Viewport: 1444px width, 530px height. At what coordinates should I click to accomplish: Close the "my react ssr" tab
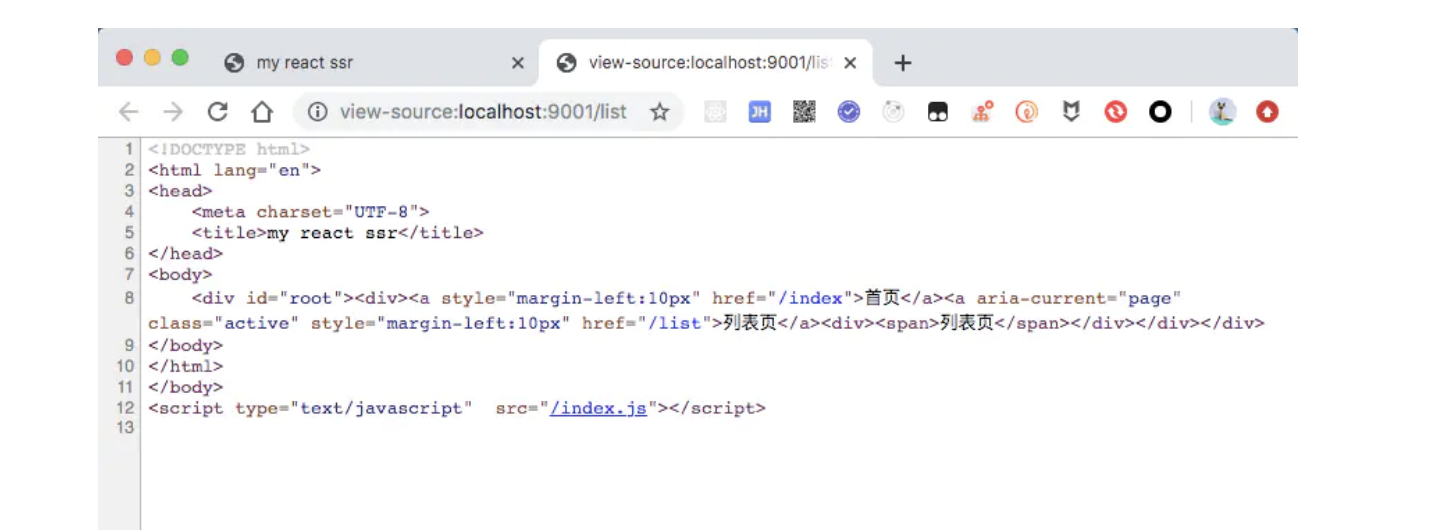[x=518, y=63]
